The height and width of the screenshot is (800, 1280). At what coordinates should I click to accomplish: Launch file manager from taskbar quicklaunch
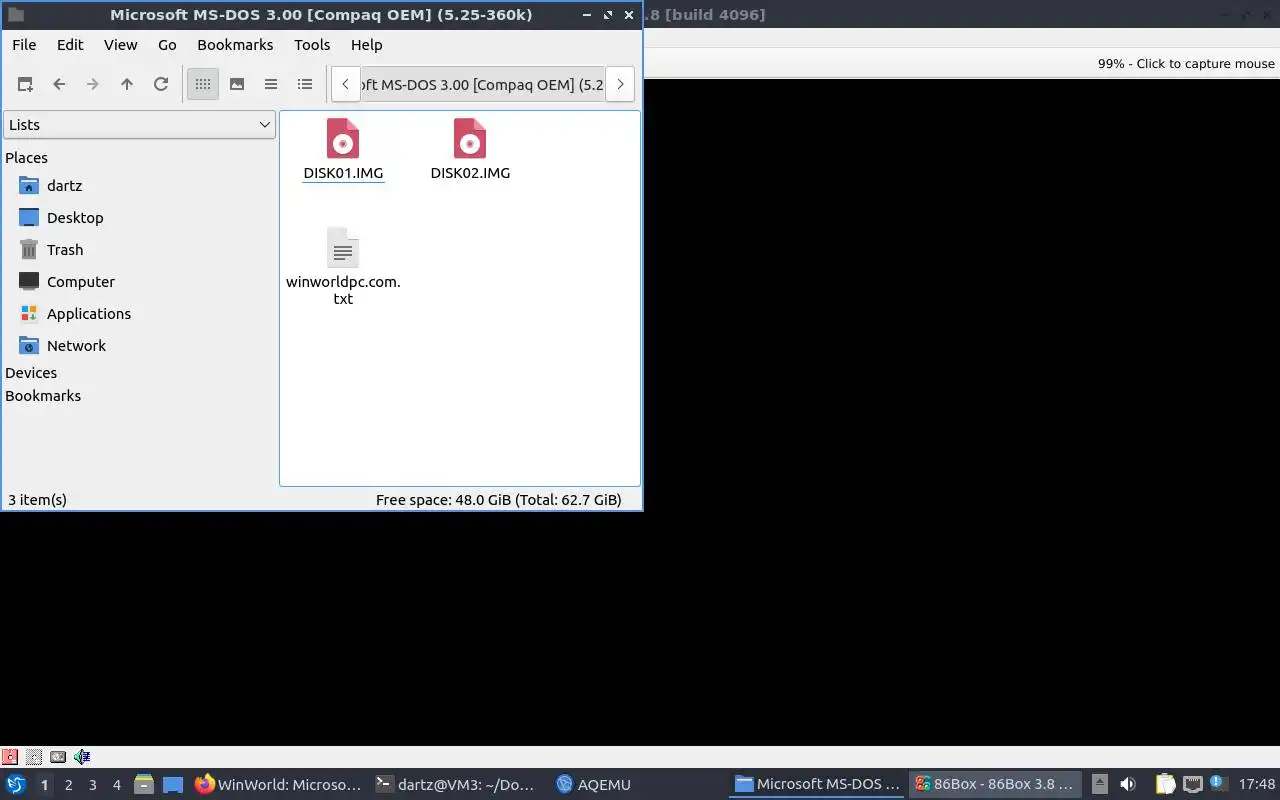pyautogui.click(x=144, y=785)
